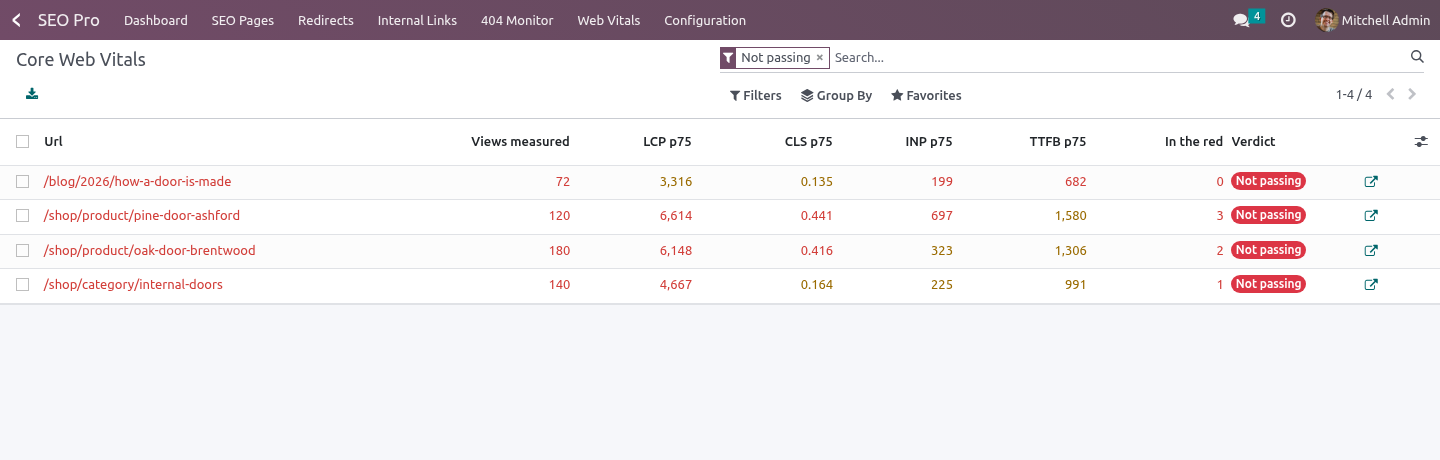Viewport: 1440px width, 460px height.
Task: Open the Web Vitals menu
Action: [609, 20]
